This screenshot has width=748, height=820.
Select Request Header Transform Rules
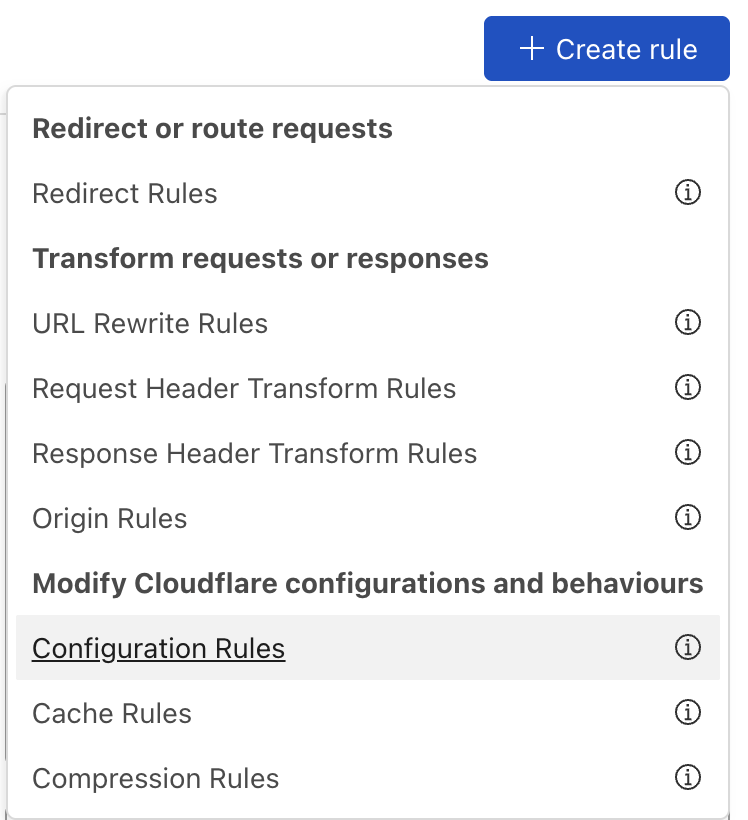click(x=244, y=388)
